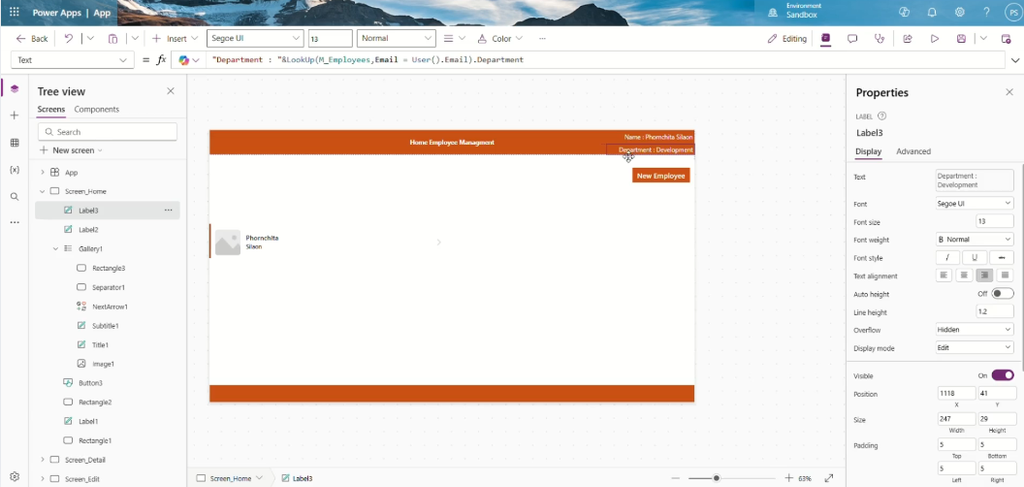Open the Label3 row ellipsis menu
Screen dimensions: 1024x487
(x=168, y=210)
